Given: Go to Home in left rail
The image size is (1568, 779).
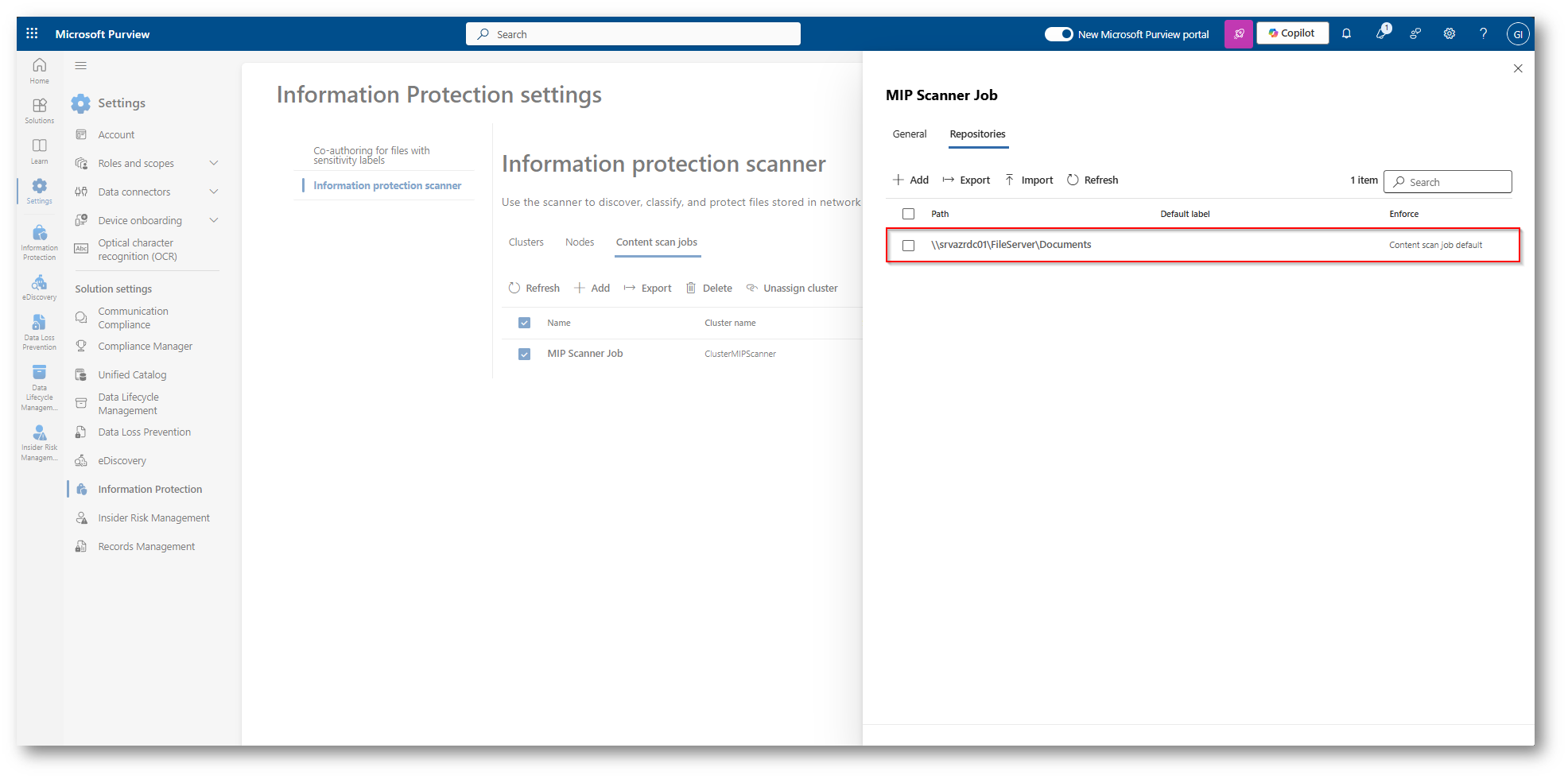Looking at the screenshot, I should (x=39, y=71).
